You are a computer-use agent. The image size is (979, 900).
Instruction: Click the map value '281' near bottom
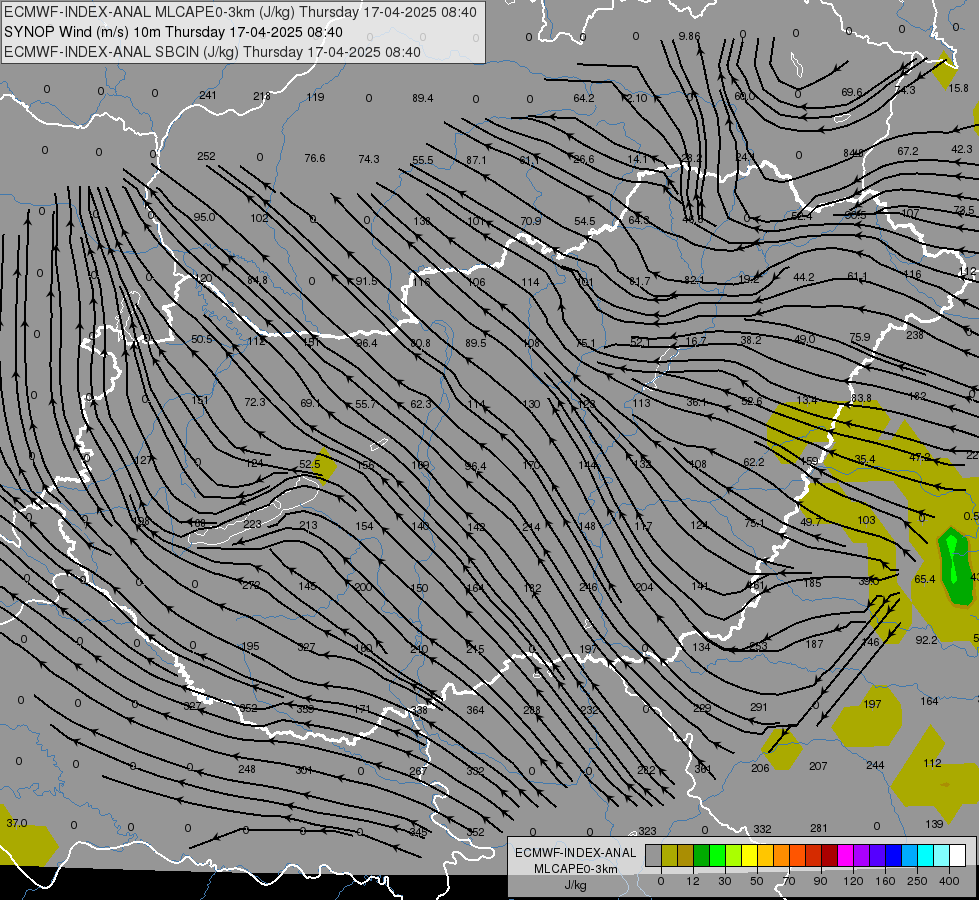point(819,828)
